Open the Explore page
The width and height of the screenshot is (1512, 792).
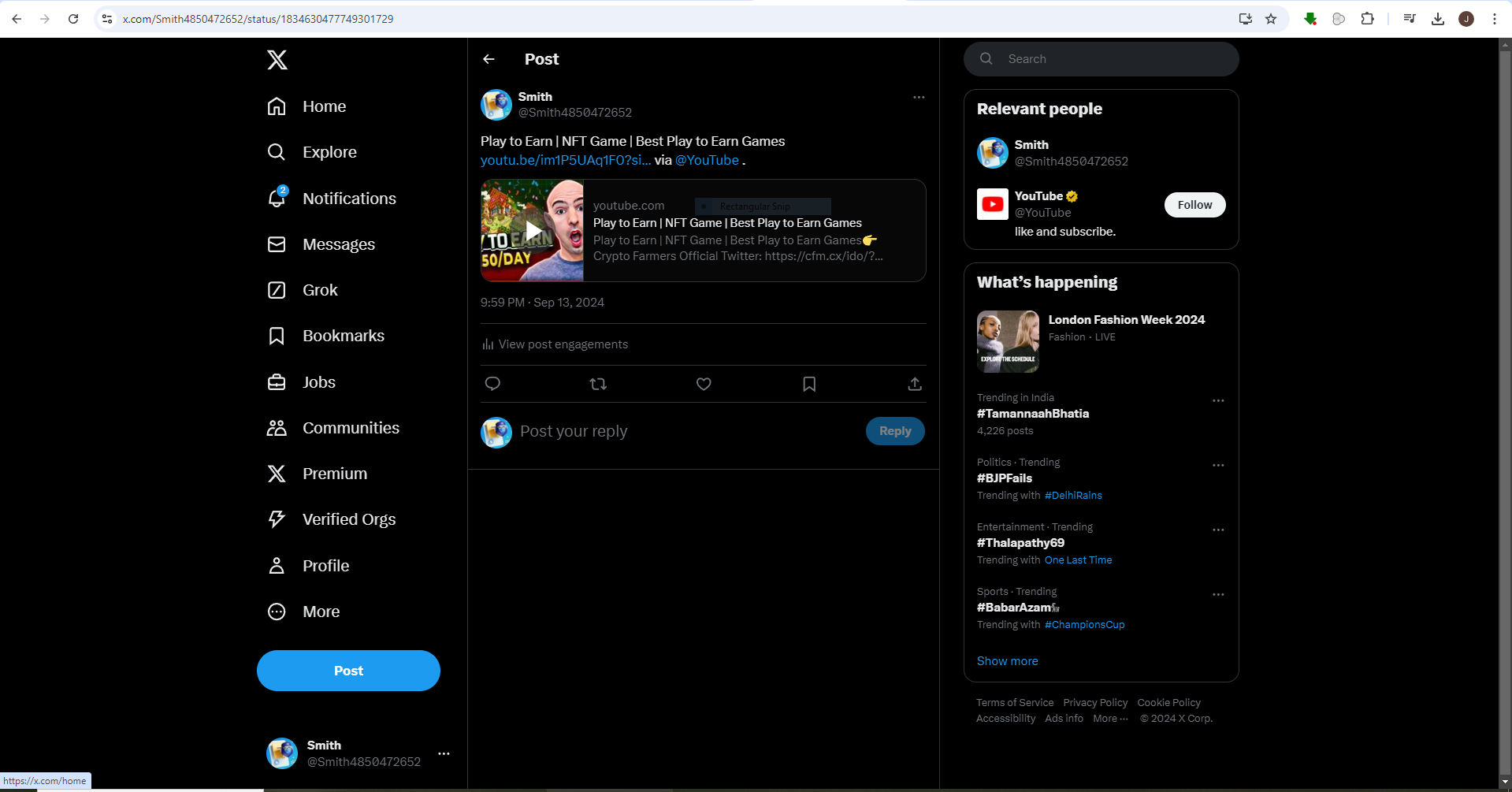tap(312, 152)
